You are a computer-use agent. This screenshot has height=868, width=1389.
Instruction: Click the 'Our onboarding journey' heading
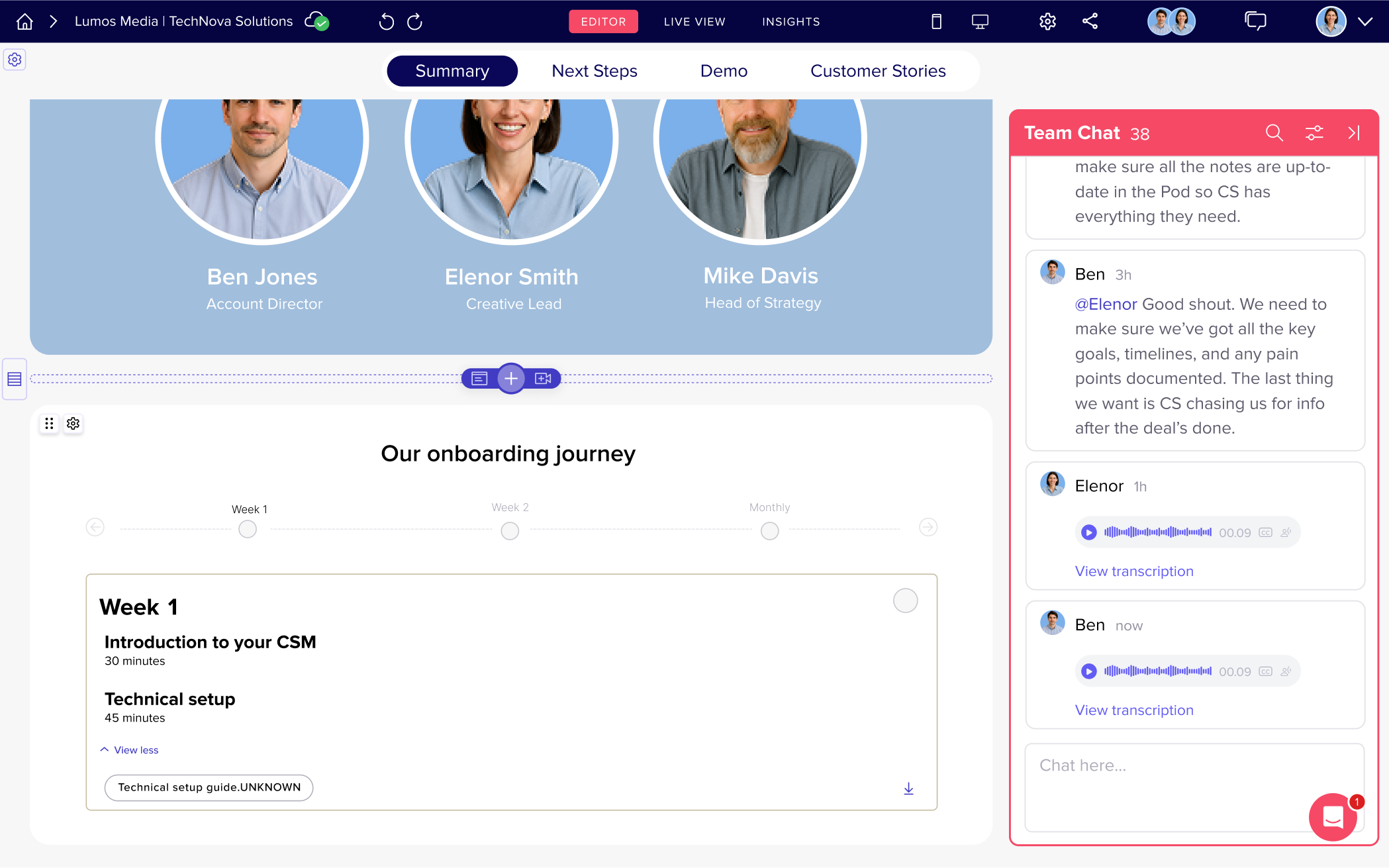pyautogui.click(x=508, y=454)
